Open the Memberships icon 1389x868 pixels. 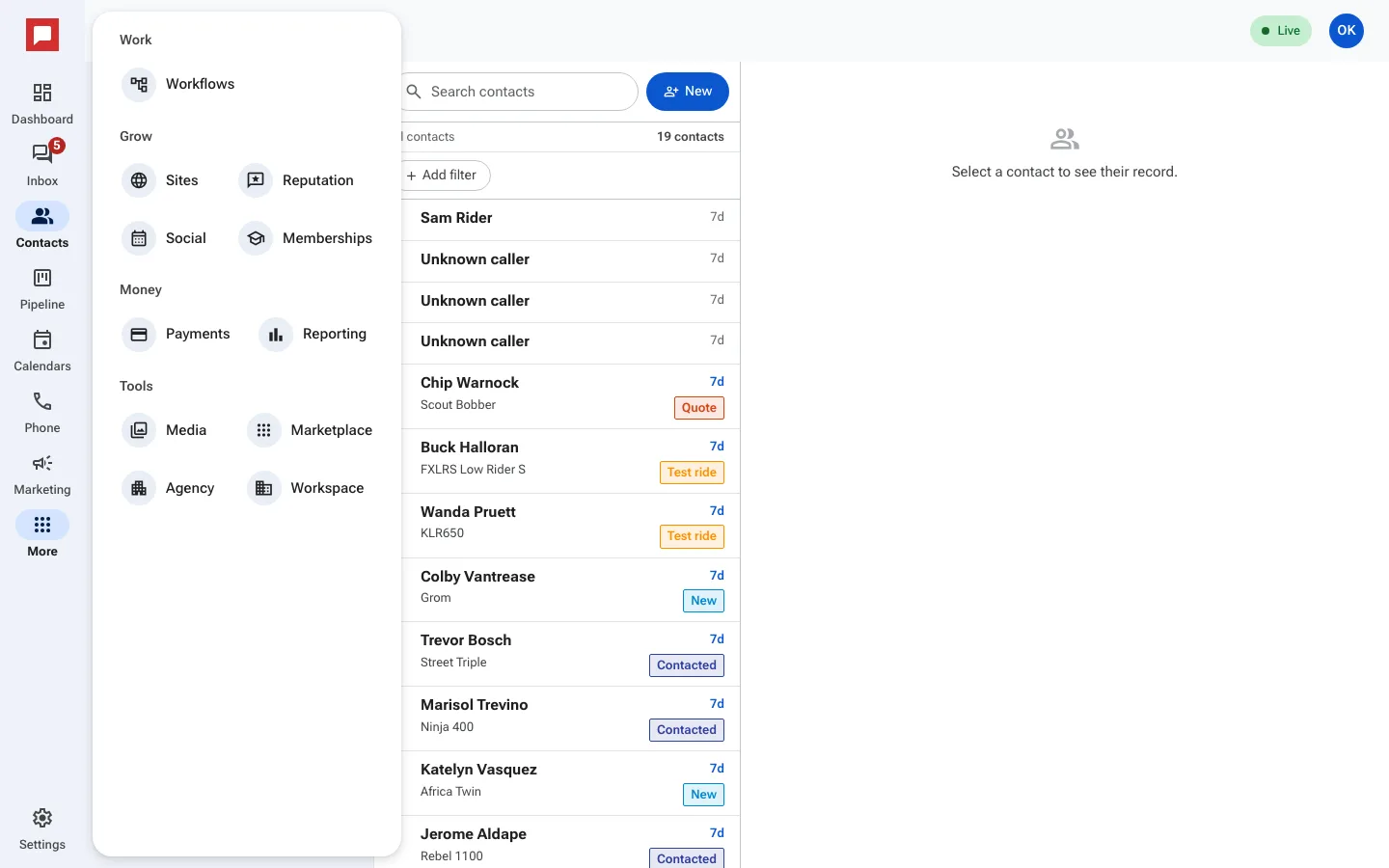pyautogui.click(x=256, y=238)
